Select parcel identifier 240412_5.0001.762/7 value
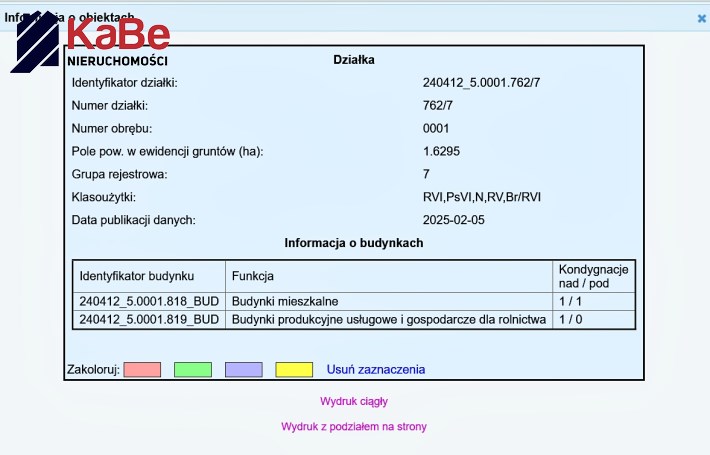 [x=481, y=83]
